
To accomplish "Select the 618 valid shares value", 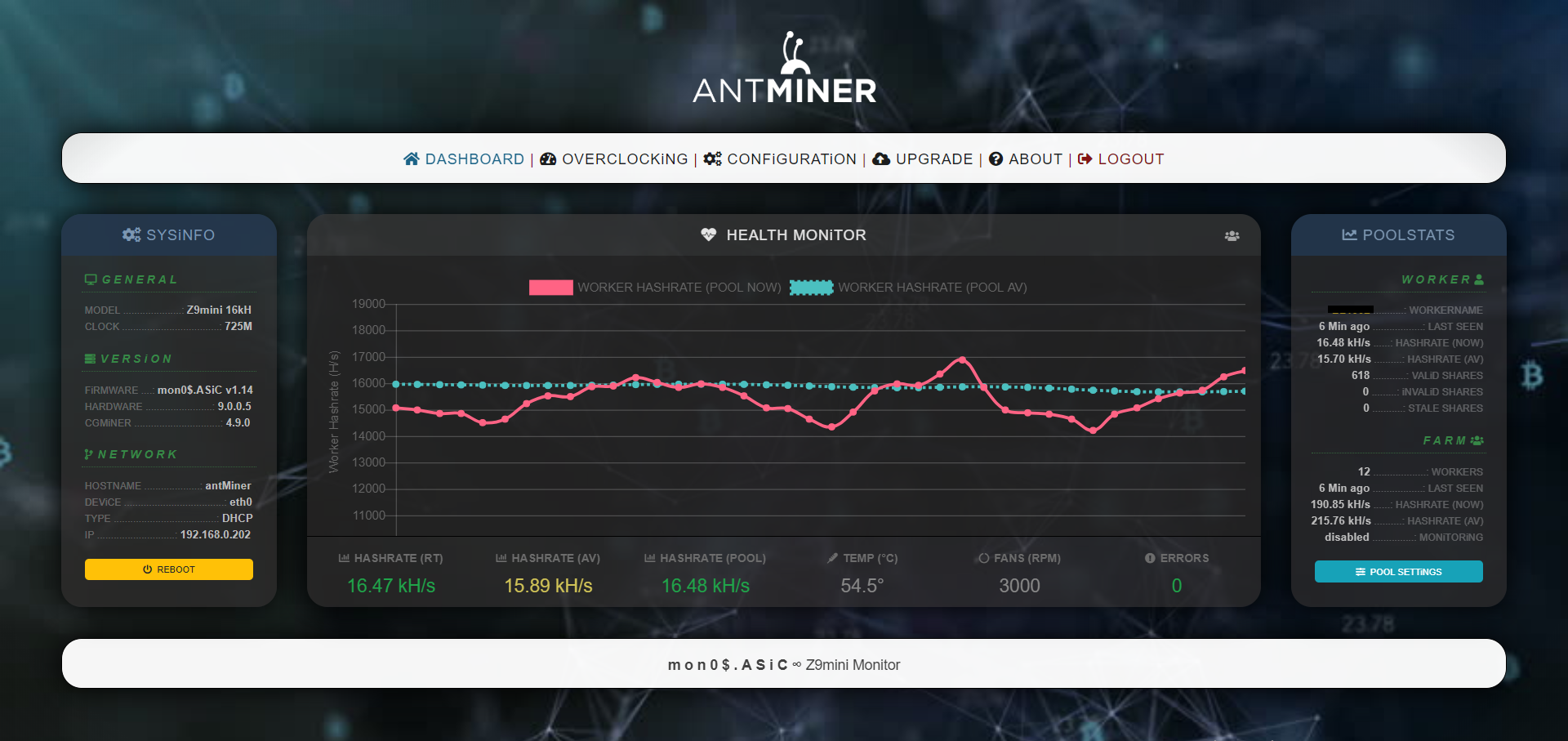I will point(1361,375).
